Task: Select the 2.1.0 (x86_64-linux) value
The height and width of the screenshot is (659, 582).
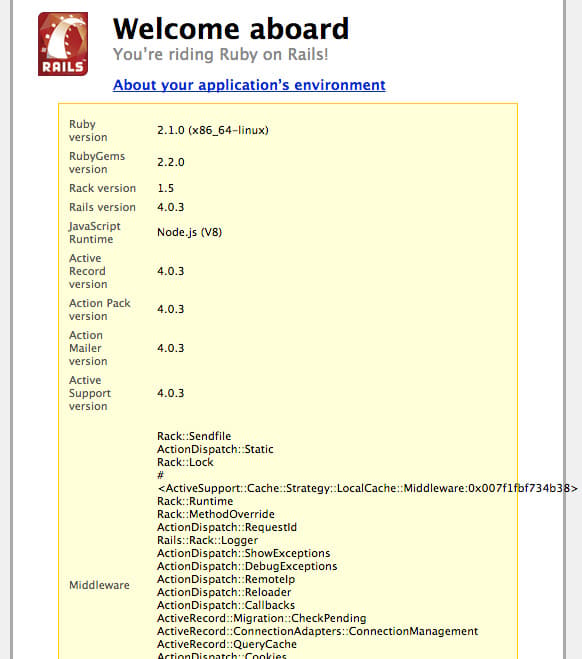Action: coord(213,130)
